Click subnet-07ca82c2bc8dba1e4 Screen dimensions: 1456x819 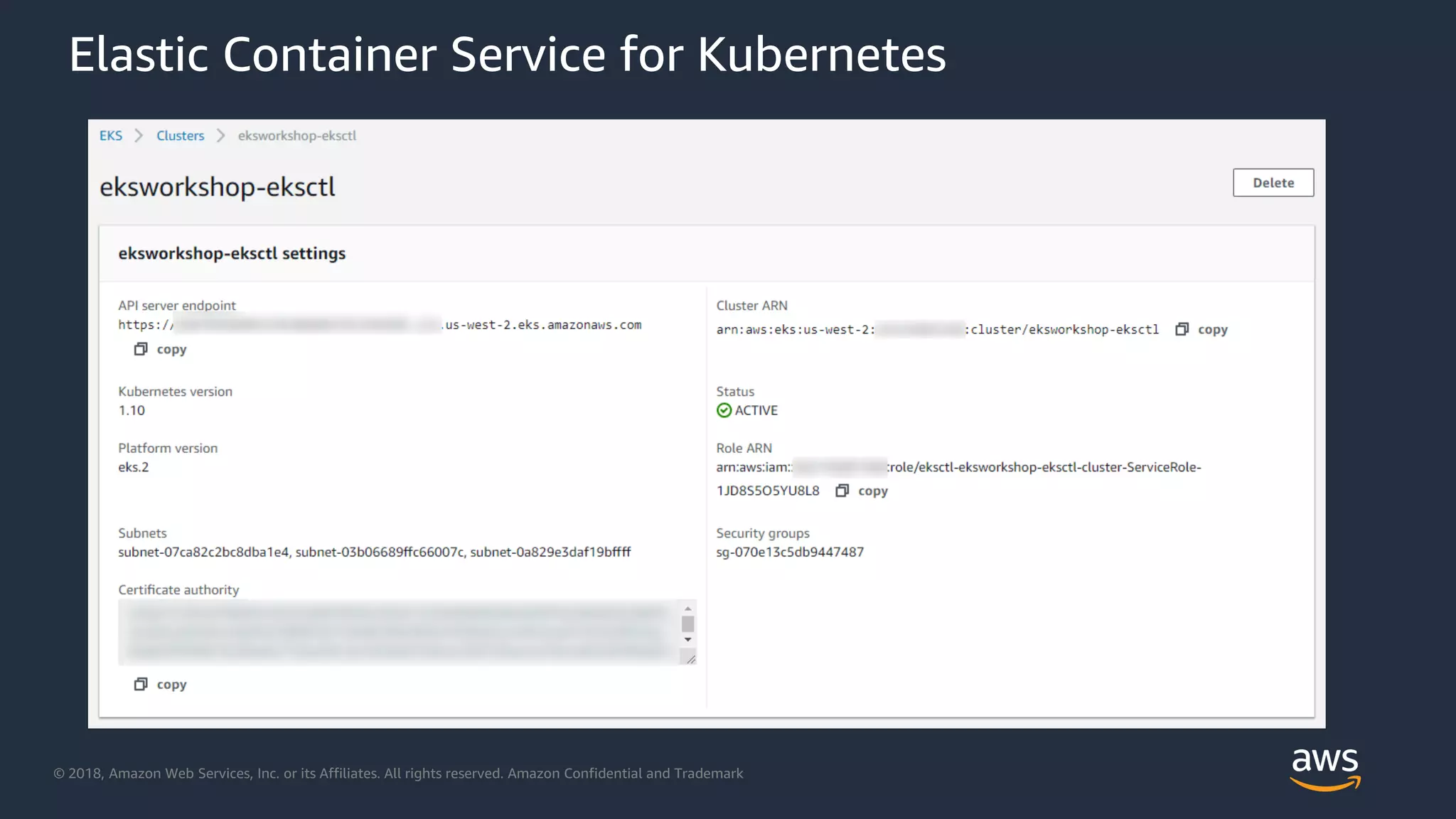tap(204, 552)
